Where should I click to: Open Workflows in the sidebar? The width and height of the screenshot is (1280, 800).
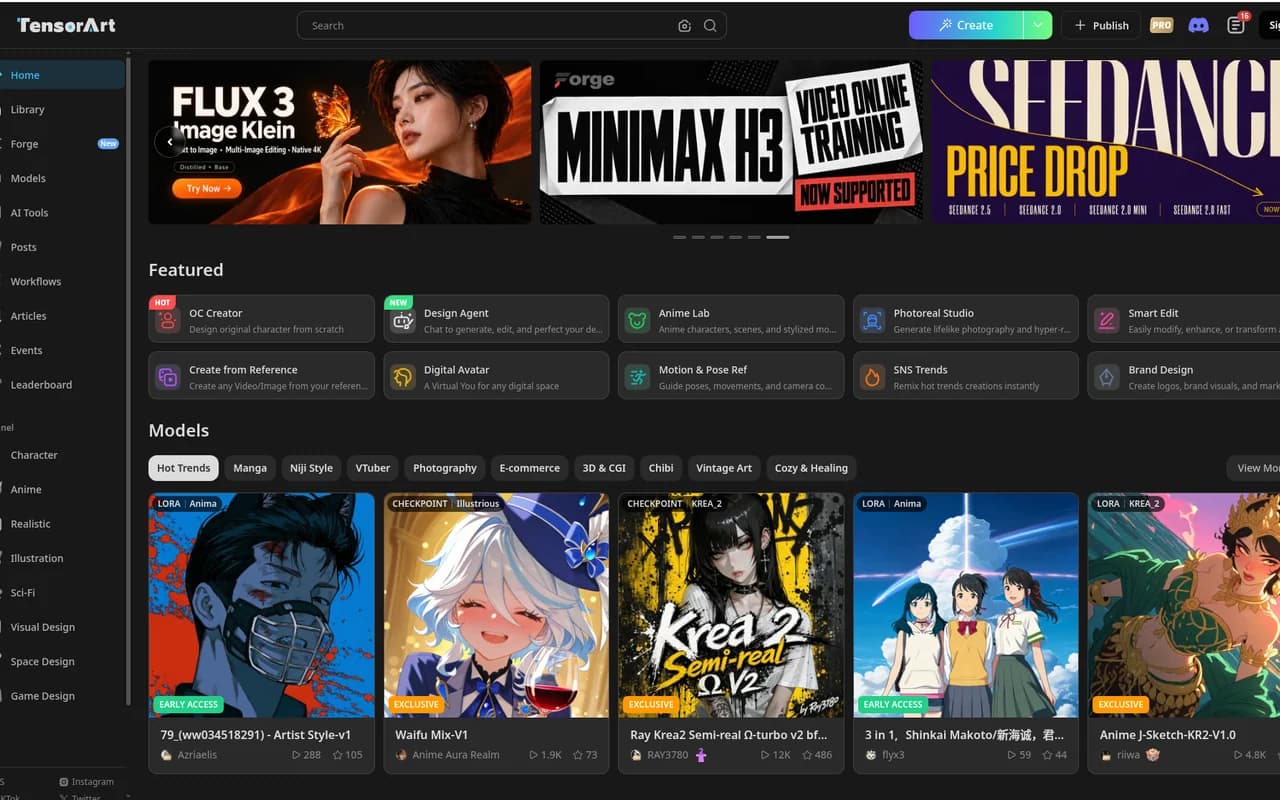point(62,282)
